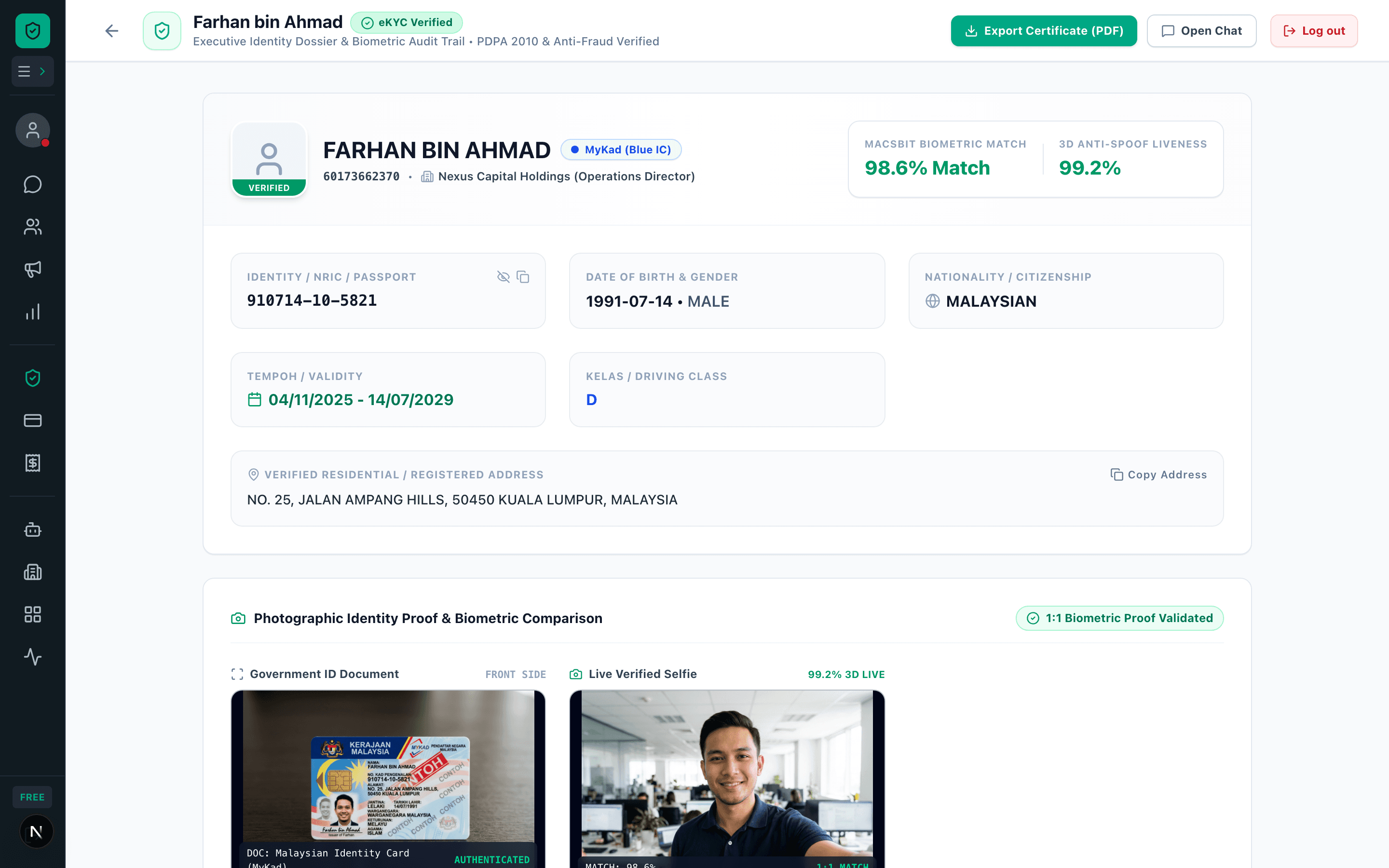Click the driving class D value
The image size is (1389, 868).
click(x=591, y=400)
